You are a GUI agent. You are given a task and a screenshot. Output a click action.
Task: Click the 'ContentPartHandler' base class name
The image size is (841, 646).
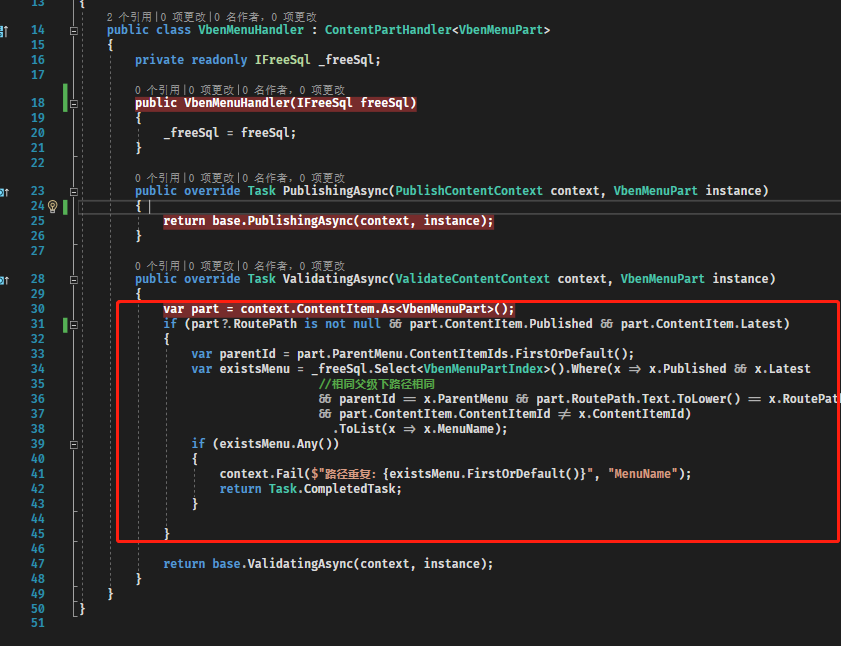[388, 30]
